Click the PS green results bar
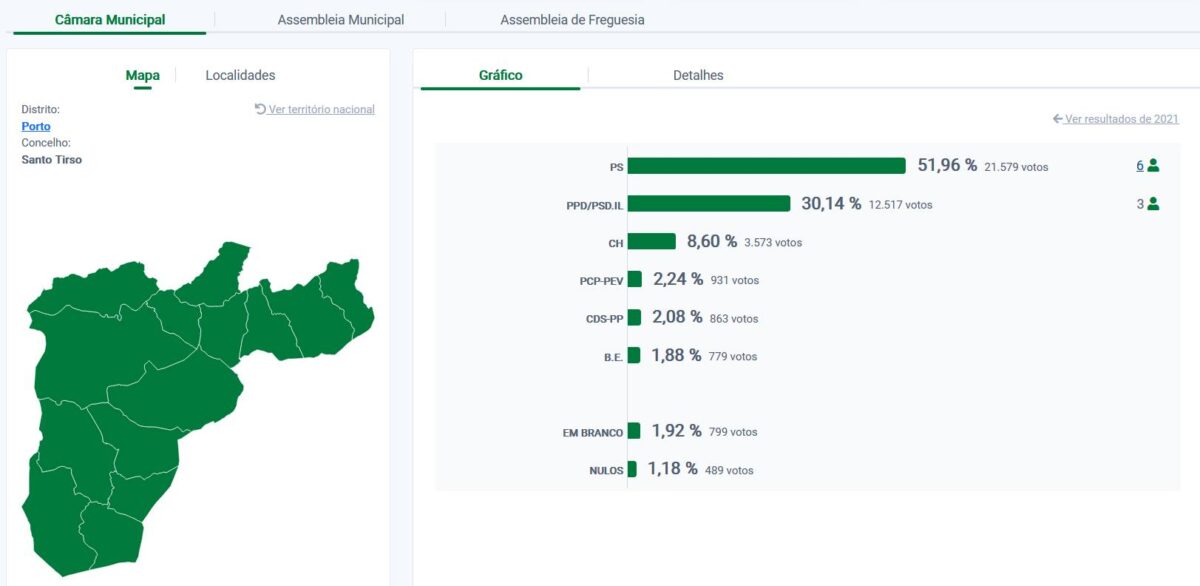1200x586 pixels. (766, 166)
